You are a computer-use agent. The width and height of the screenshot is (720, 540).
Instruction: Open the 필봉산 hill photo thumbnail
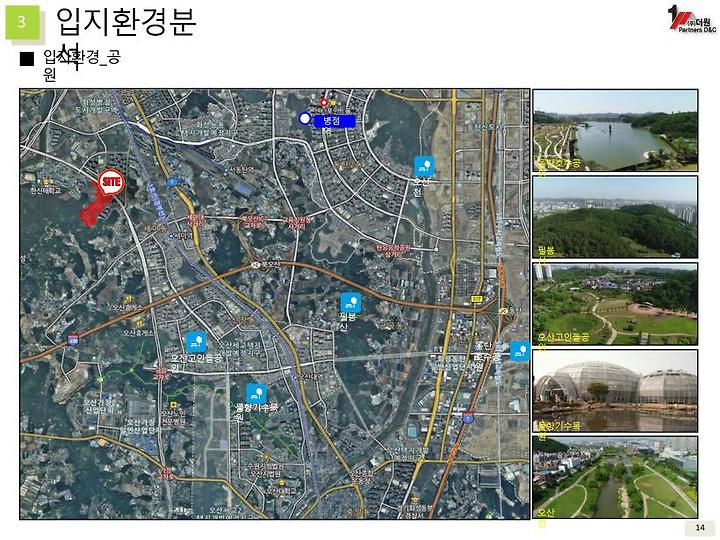click(x=615, y=217)
